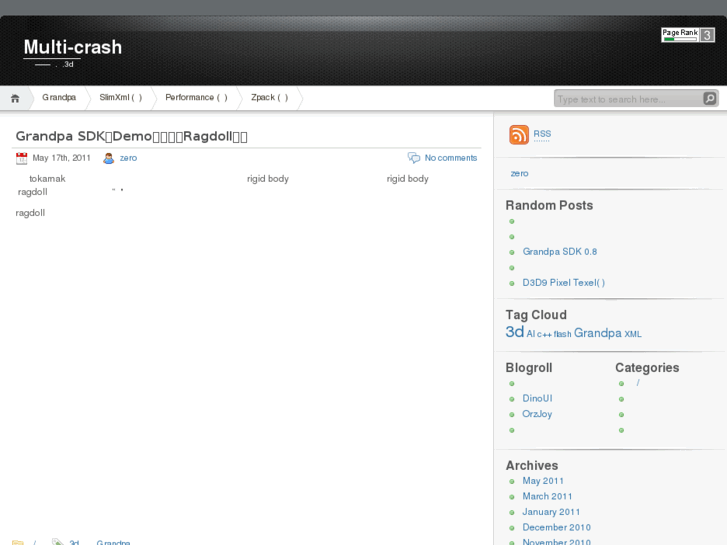Click the May 17th, 2011 date text
This screenshot has width=727, height=545.
click(x=61, y=158)
